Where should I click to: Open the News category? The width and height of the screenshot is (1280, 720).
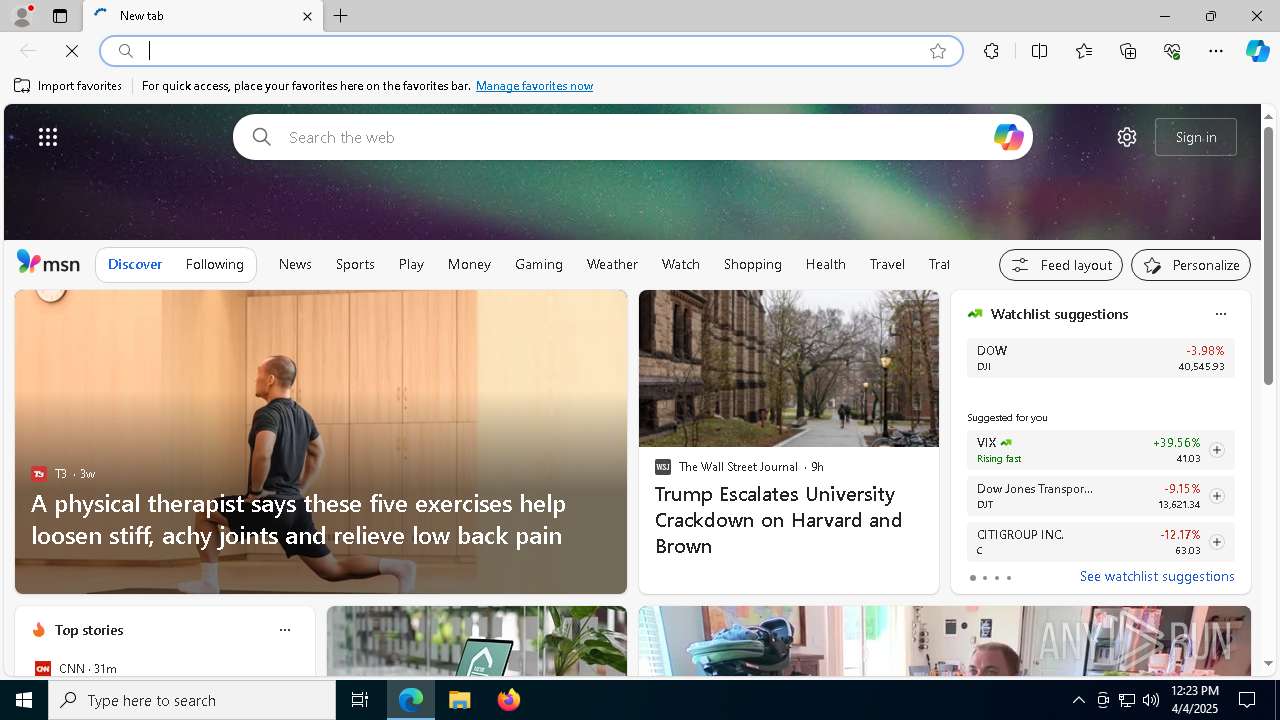[x=295, y=264]
